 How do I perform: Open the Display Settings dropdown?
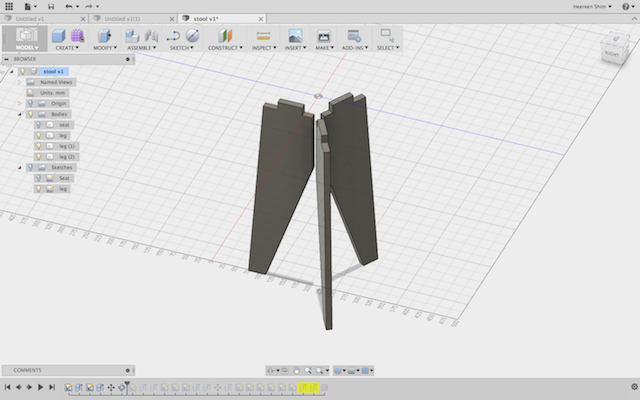pos(340,371)
